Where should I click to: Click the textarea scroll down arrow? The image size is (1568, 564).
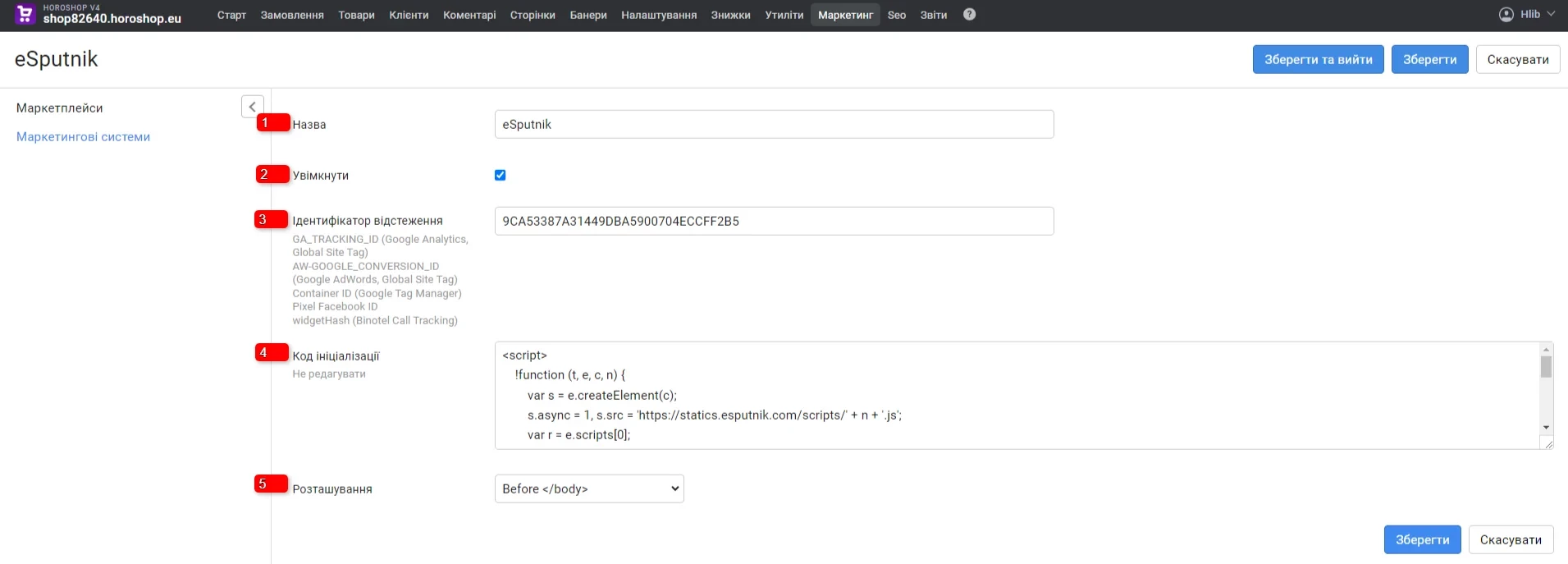click(1546, 428)
